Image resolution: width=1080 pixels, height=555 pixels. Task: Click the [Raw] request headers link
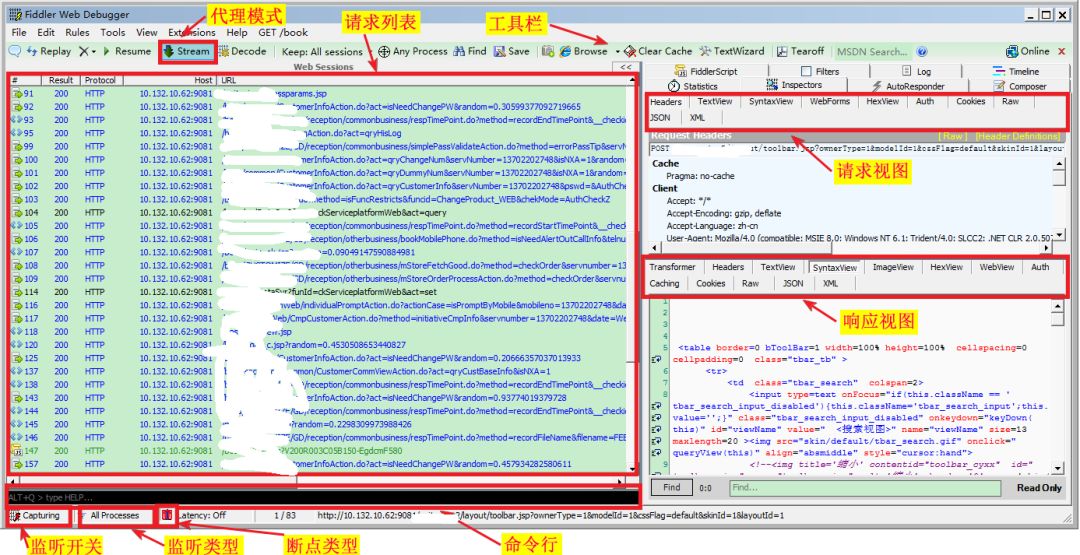[953, 136]
